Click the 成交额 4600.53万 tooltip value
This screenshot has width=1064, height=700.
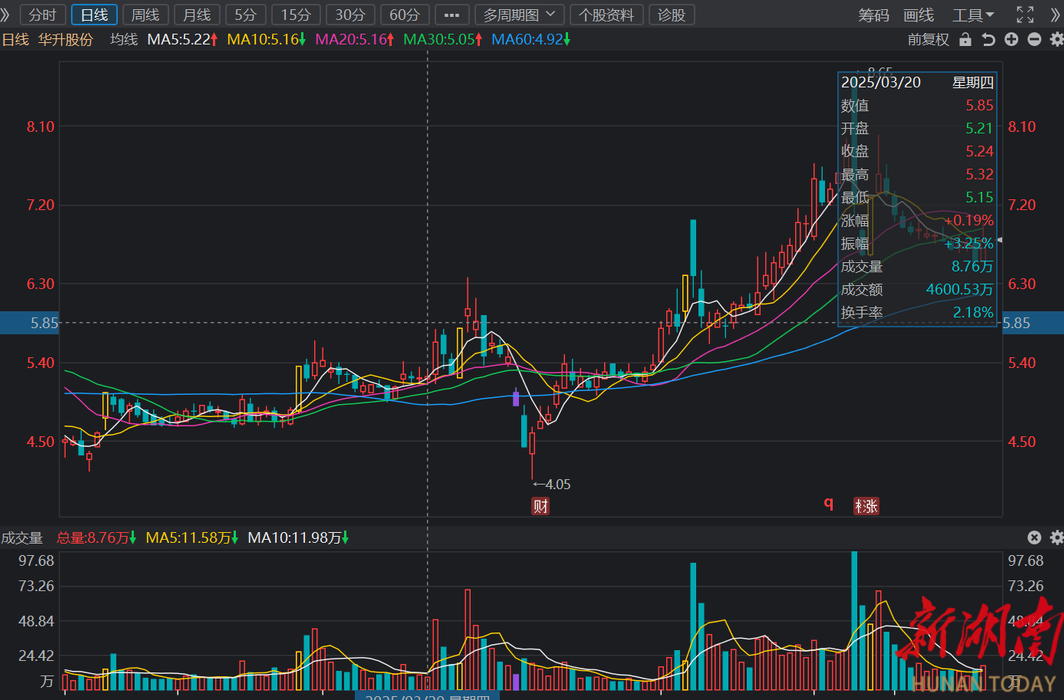(x=960, y=290)
